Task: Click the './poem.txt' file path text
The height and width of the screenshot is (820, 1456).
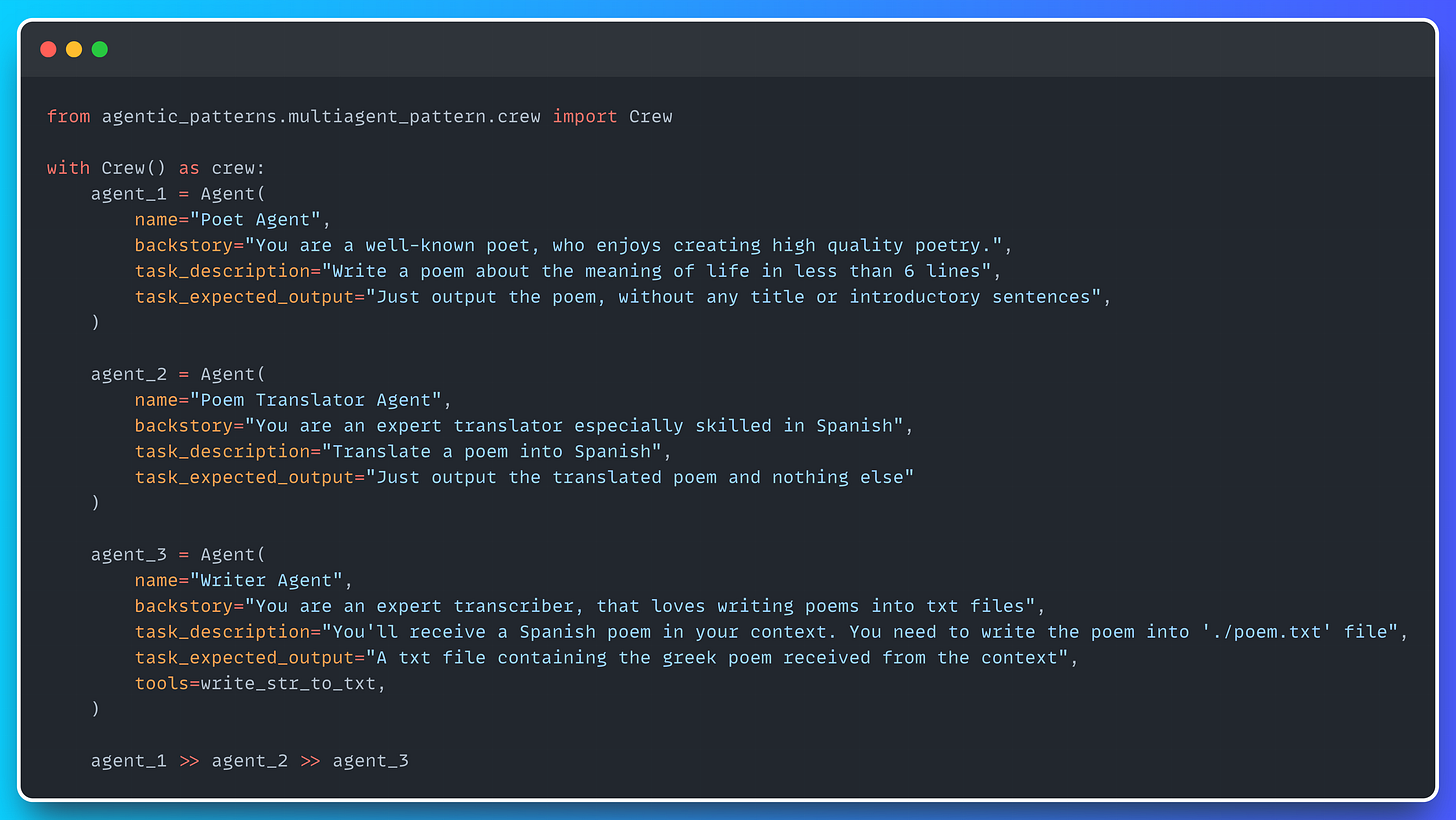Action: (1263, 632)
